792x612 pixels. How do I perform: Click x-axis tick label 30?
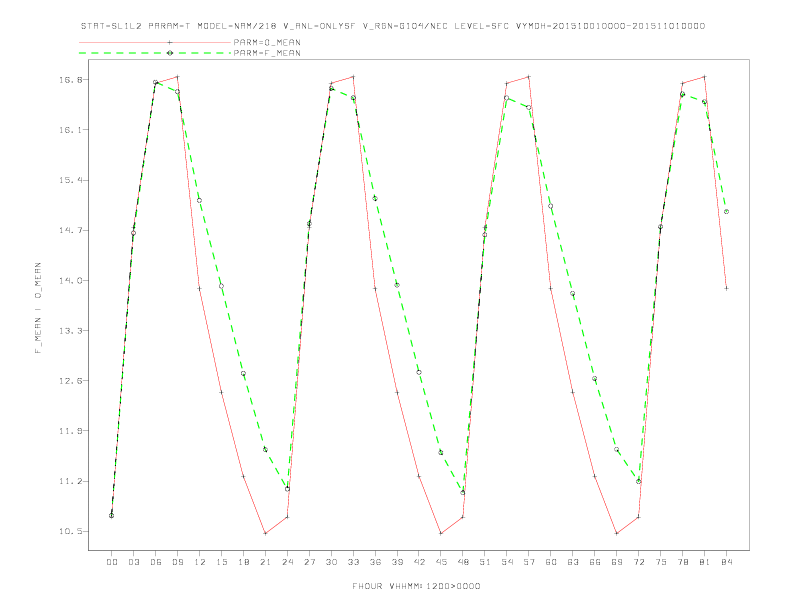pos(331,562)
